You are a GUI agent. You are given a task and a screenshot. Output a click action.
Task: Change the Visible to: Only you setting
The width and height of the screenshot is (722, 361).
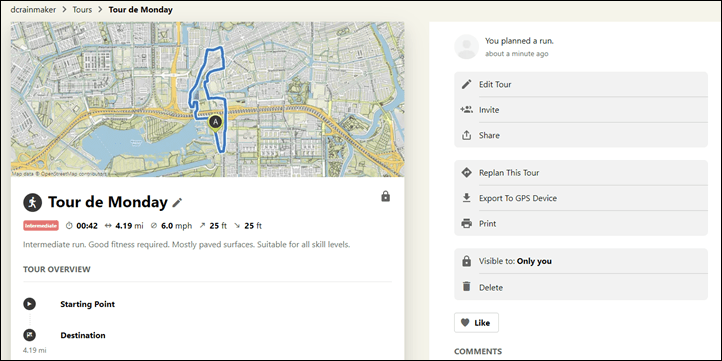(x=581, y=261)
